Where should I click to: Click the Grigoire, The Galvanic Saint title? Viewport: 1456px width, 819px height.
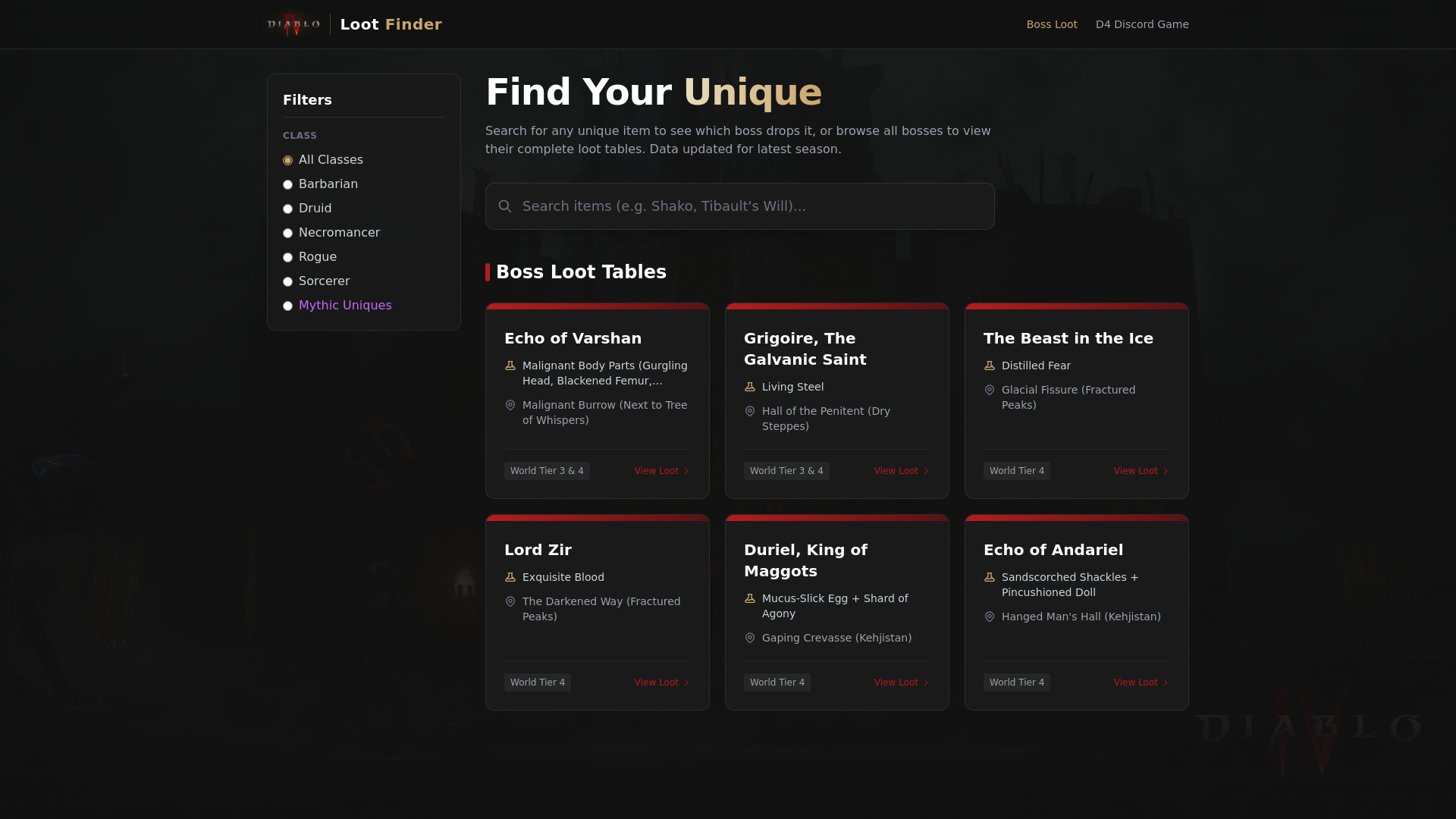tap(805, 349)
